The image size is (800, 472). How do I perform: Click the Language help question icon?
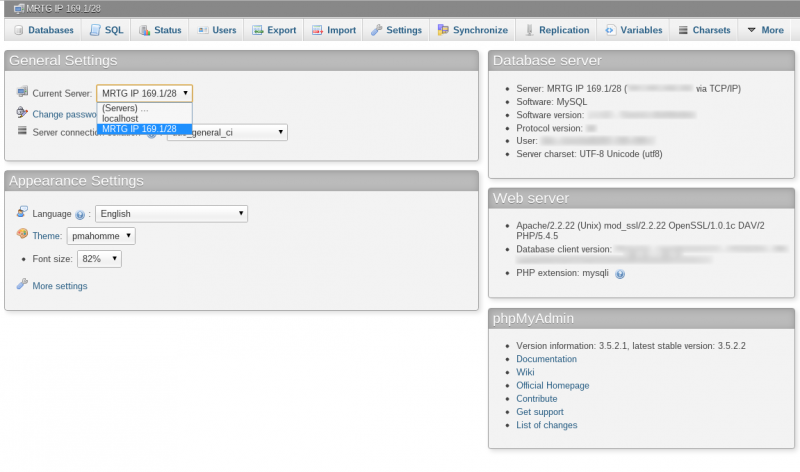tap(80, 215)
